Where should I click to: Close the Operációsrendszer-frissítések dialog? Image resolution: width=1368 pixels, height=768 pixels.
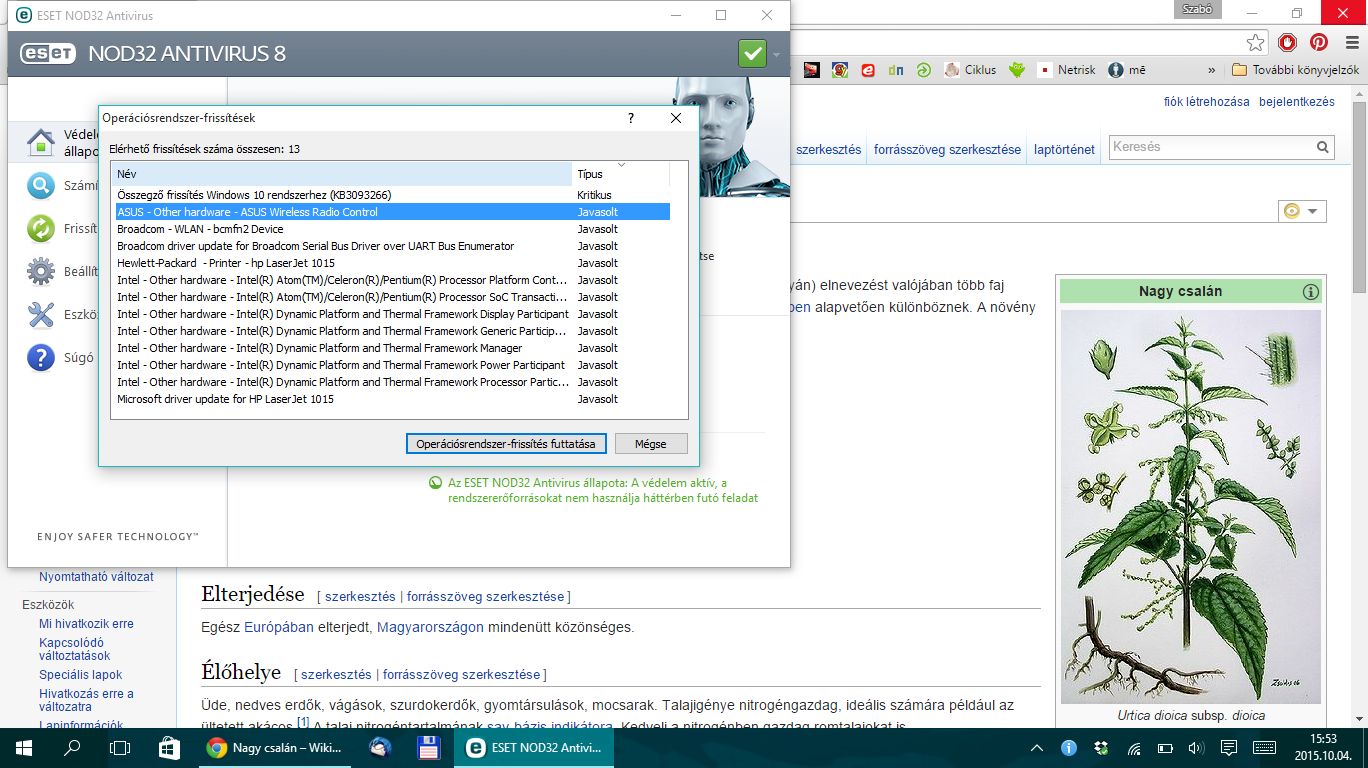point(676,118)
